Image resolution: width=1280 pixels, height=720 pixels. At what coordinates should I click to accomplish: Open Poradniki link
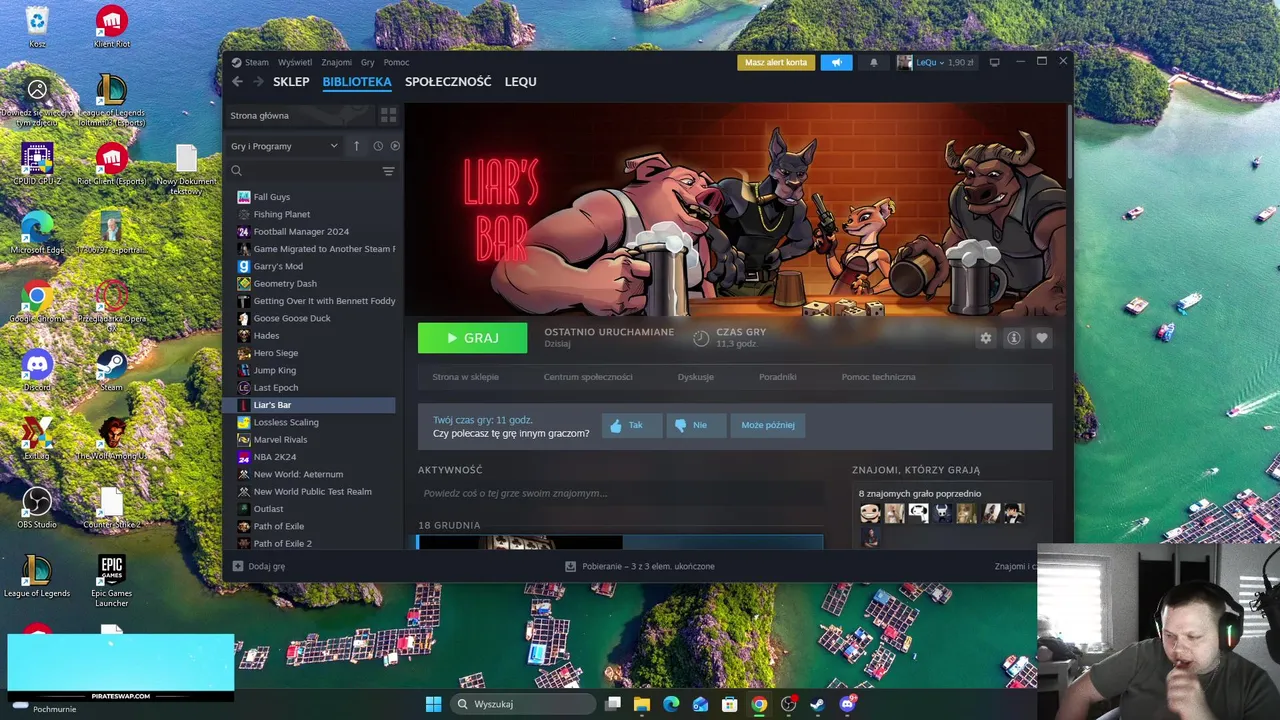click(x=778, y=377)
